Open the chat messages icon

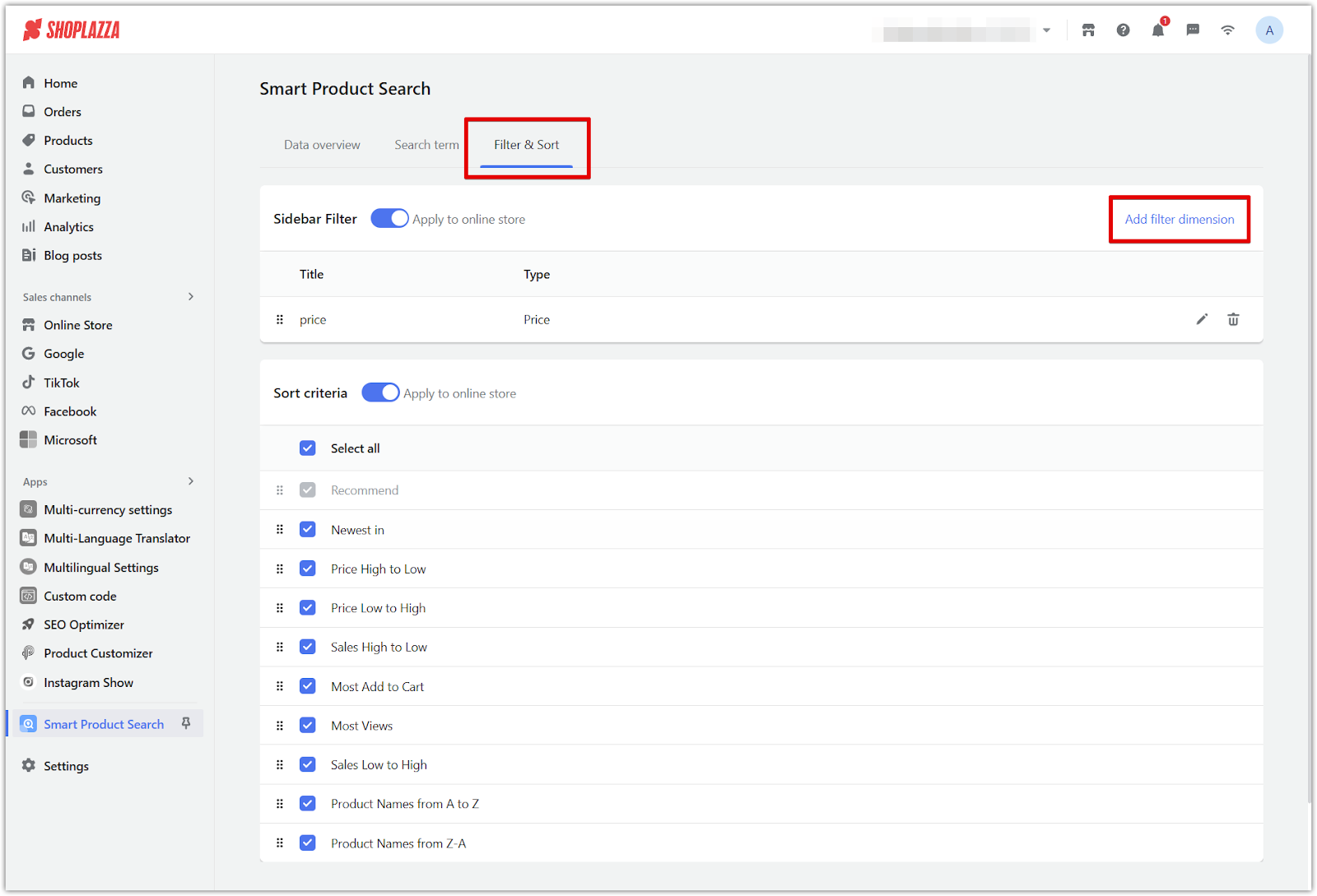click(x=1193, y=30)
